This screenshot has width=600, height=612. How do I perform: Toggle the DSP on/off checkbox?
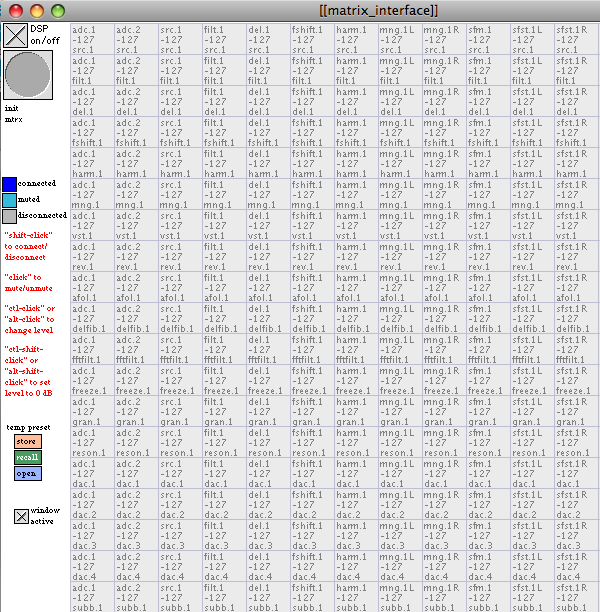click(15, 36)
